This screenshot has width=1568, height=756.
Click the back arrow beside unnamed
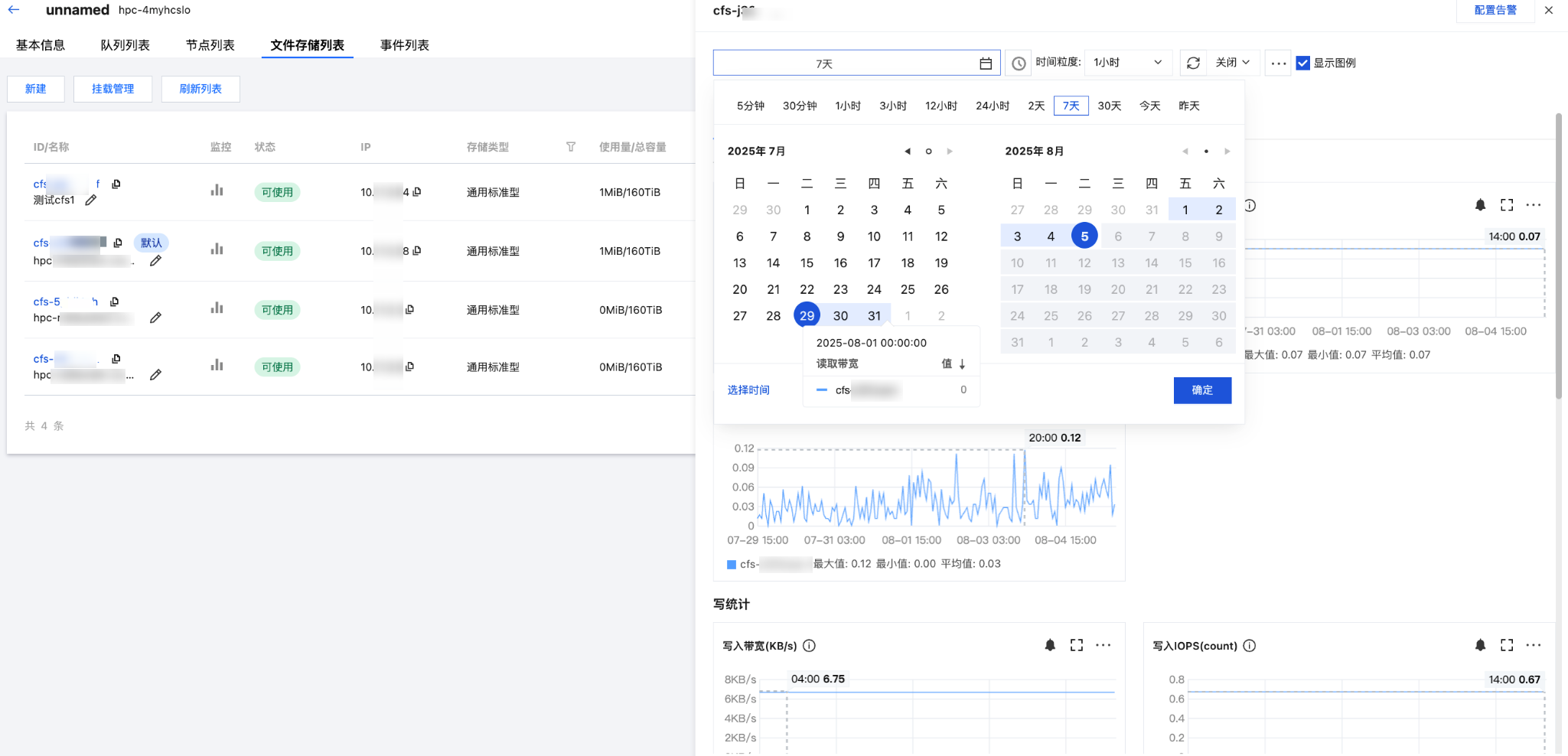(x=14, y=10)
